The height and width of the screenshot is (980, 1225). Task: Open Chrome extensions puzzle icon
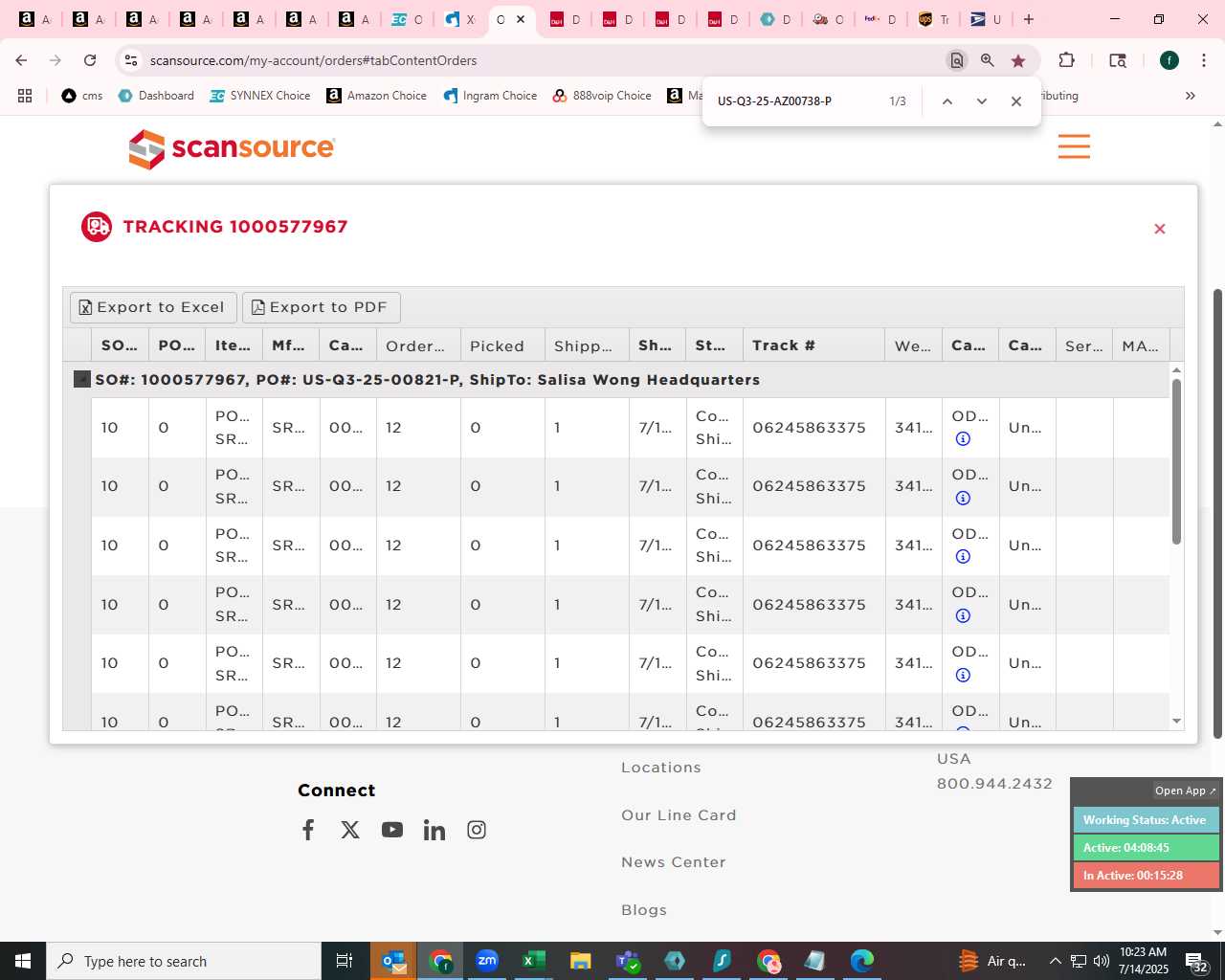pyautogui.click(x=1066, y=60)
